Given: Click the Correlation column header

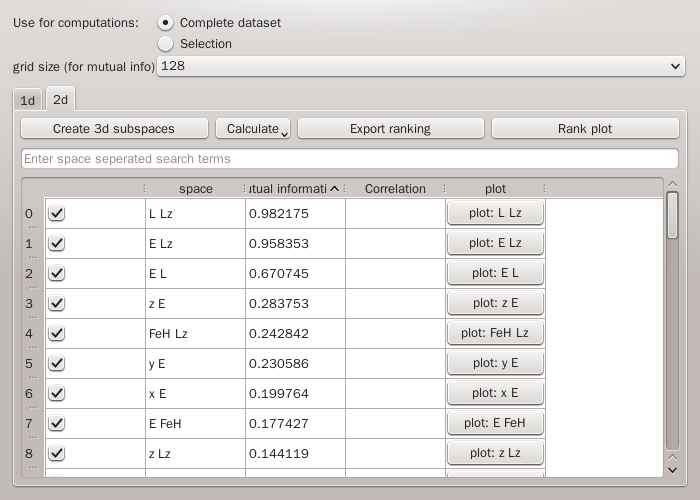Looking at the screenshot, I should click(x=395, y=189).
